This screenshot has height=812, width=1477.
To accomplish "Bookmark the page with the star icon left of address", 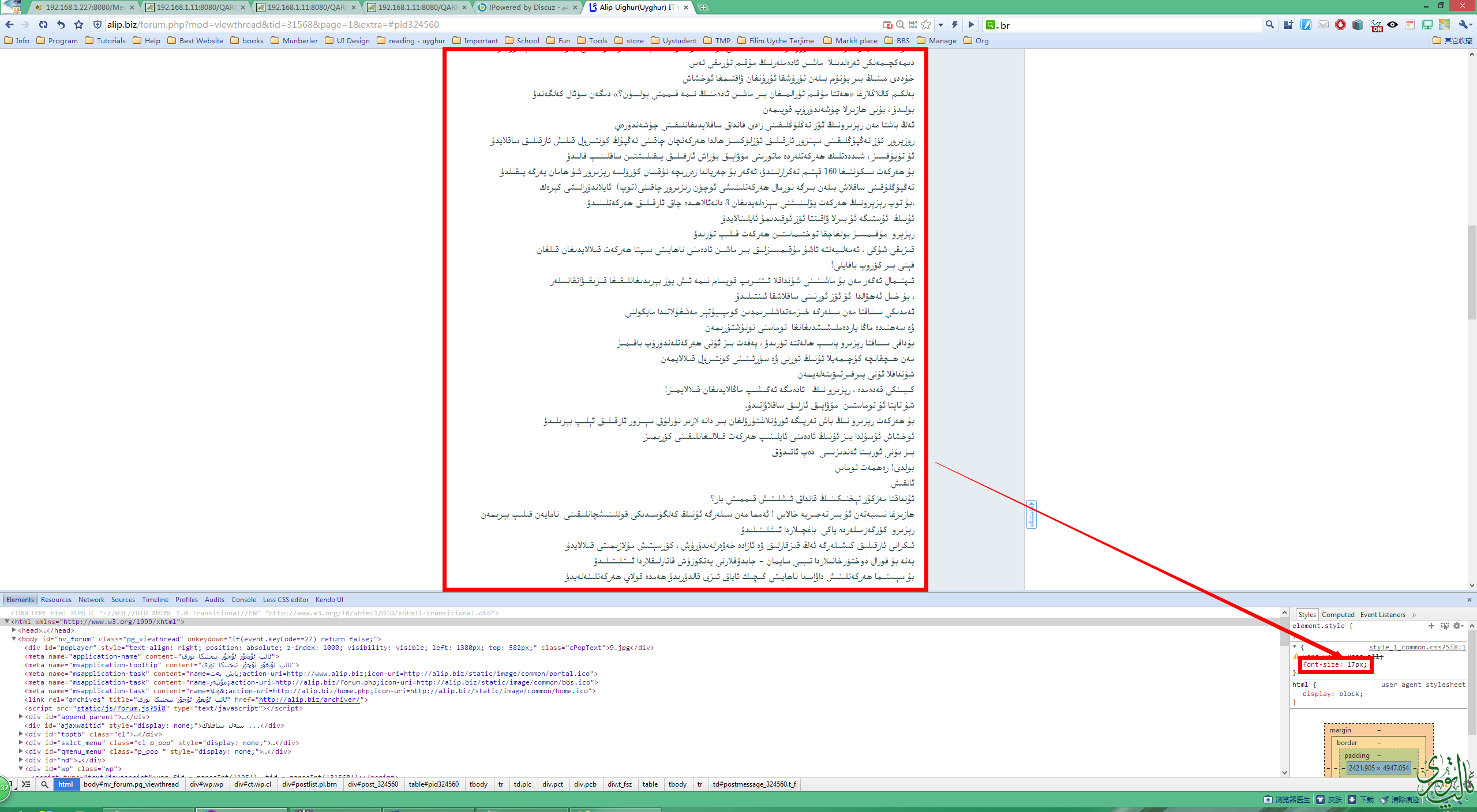I will point(79,24).
